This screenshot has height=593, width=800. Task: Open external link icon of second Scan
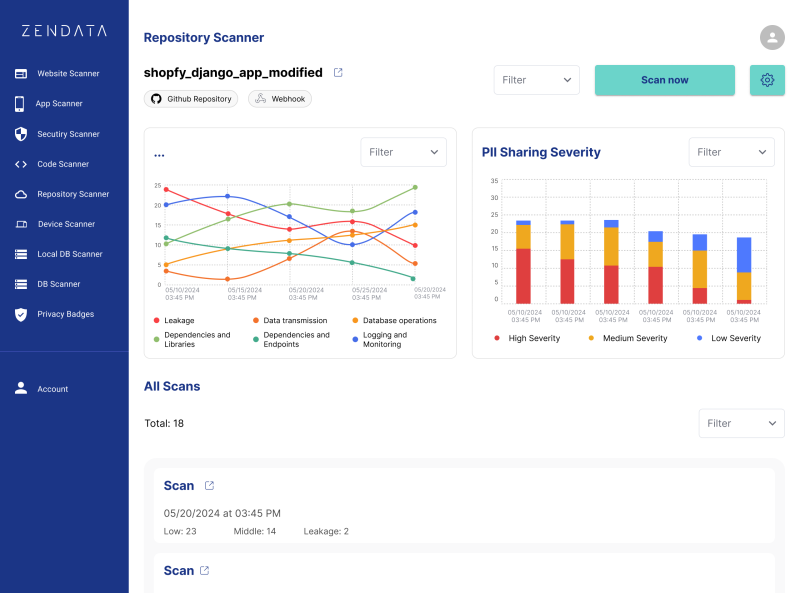pyautogui.click(x=205, y=570)
